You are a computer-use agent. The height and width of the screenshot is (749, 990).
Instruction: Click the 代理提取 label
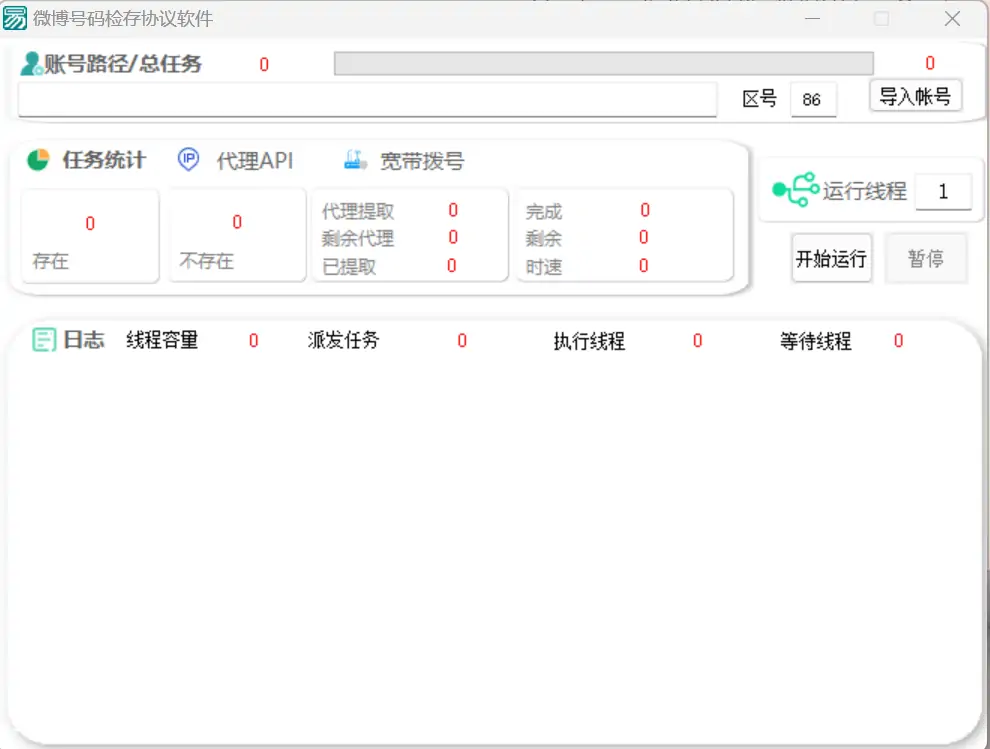(x=358, y=211)
